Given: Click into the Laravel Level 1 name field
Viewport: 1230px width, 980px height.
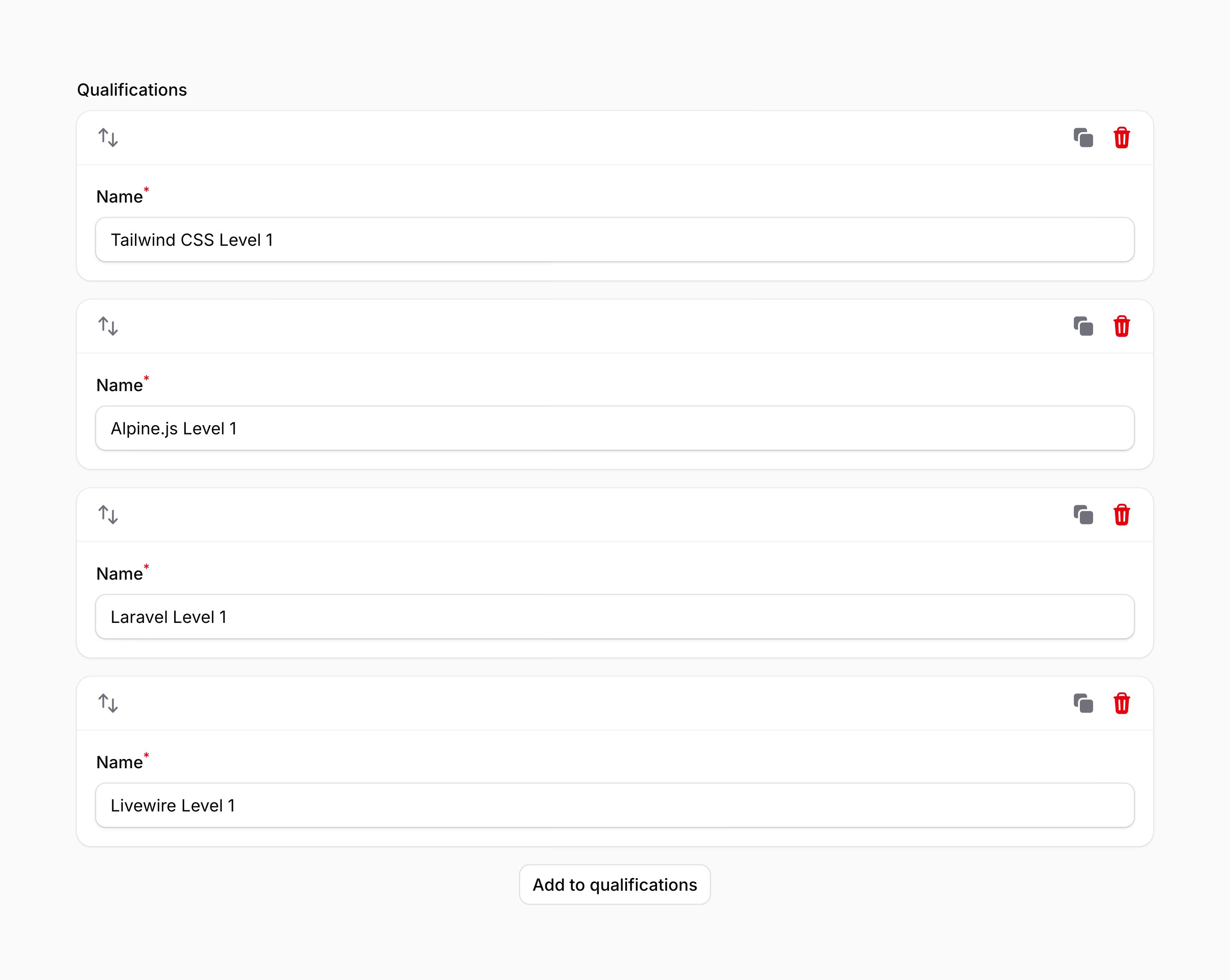Looking at the screenshot, I should 615,617.
